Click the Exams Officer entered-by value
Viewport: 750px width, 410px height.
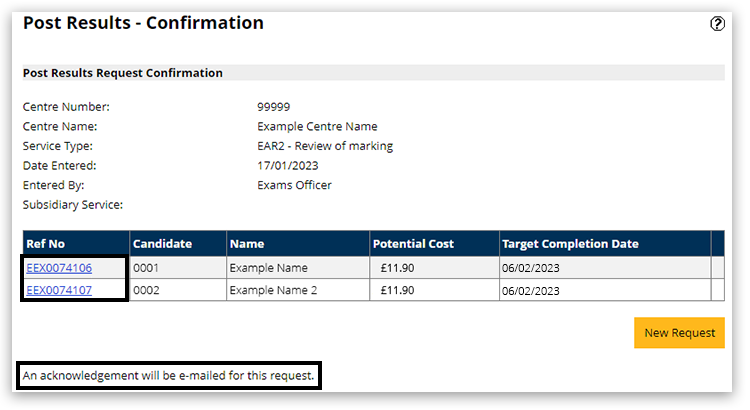[x=294, y=185]
